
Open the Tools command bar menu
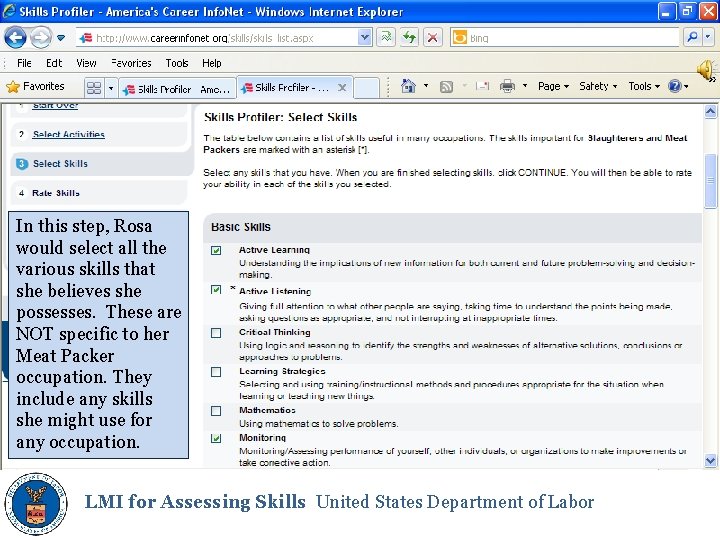point(644,86)
